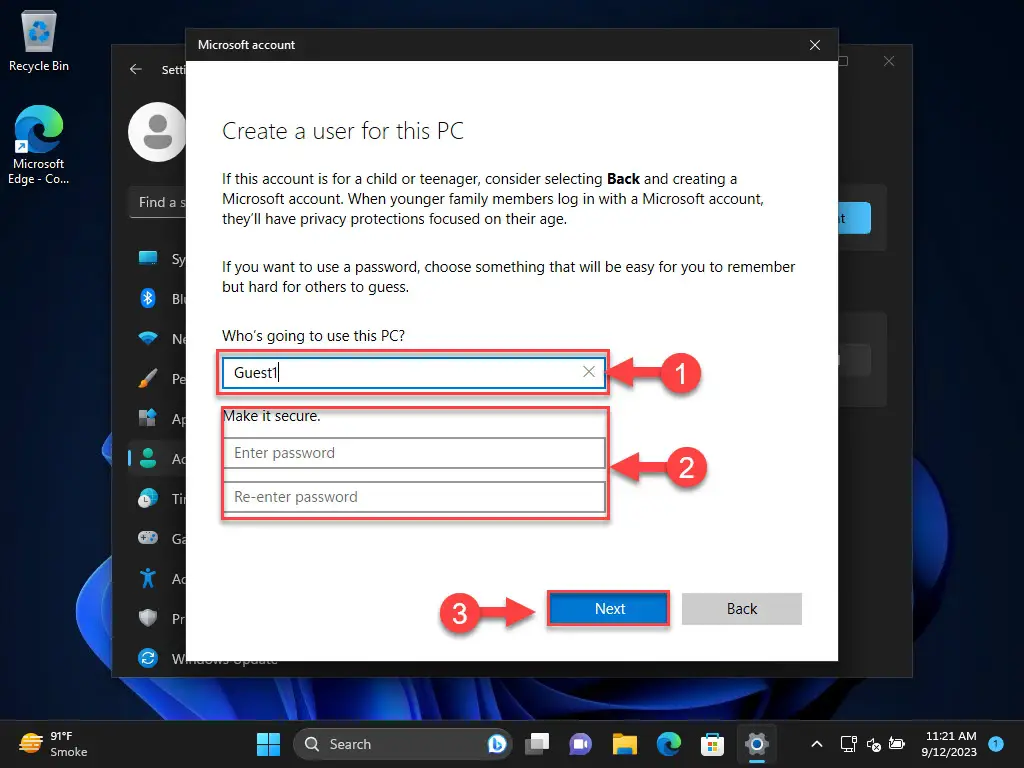
Task: Open the Teams Chat taskbar icon
Action: 580,744
